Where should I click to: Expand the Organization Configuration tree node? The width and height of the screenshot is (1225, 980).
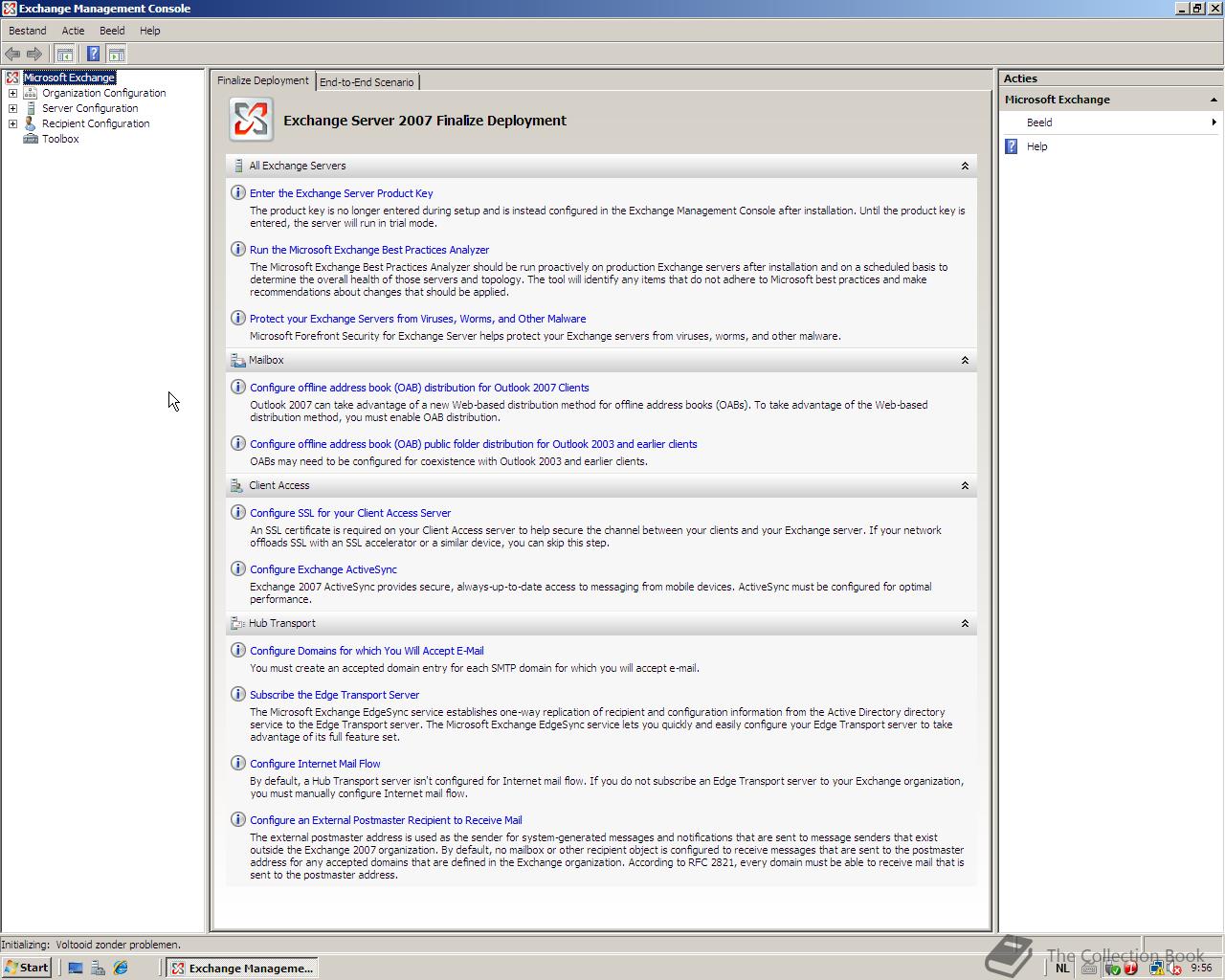(x=12, y=93)
